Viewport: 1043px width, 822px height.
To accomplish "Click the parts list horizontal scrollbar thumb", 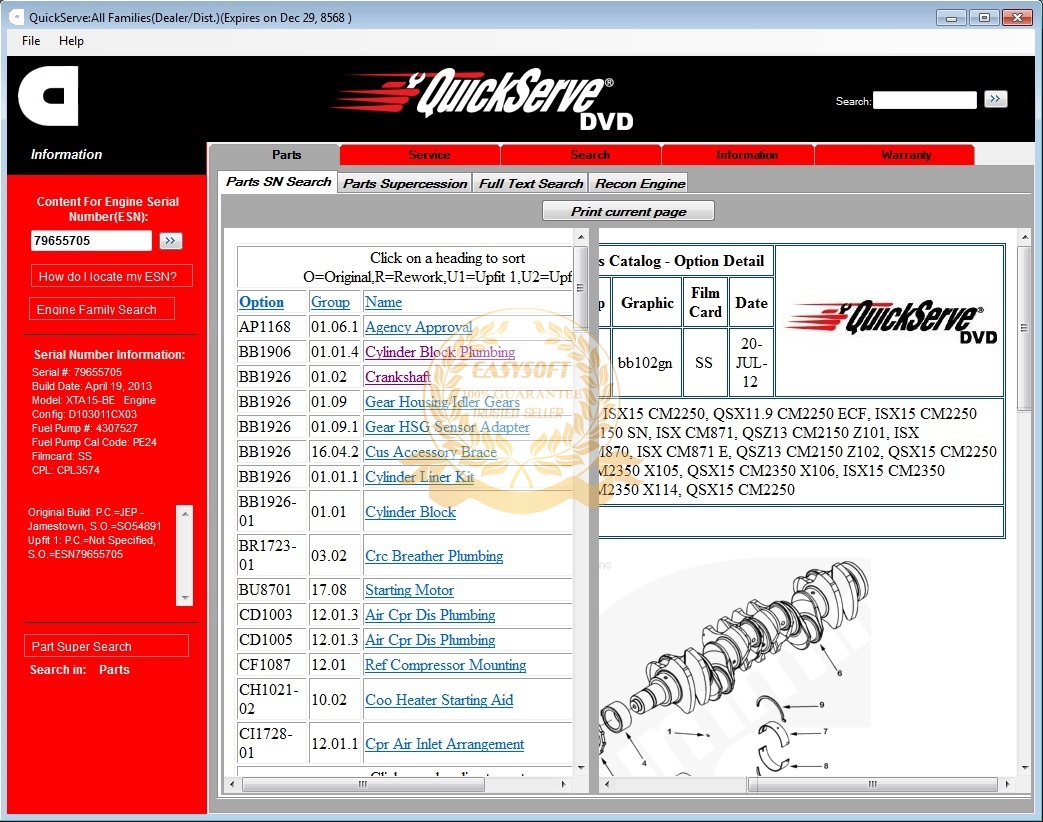I will coord(363,785).
